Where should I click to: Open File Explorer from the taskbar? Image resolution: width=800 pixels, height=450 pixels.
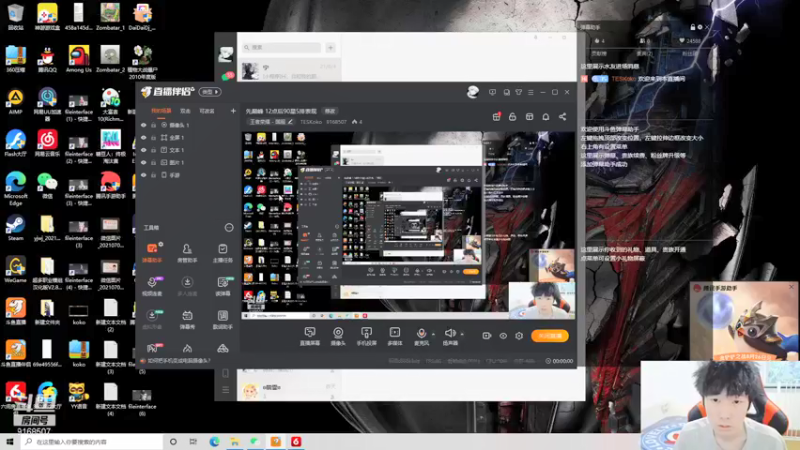pos(235,441)
